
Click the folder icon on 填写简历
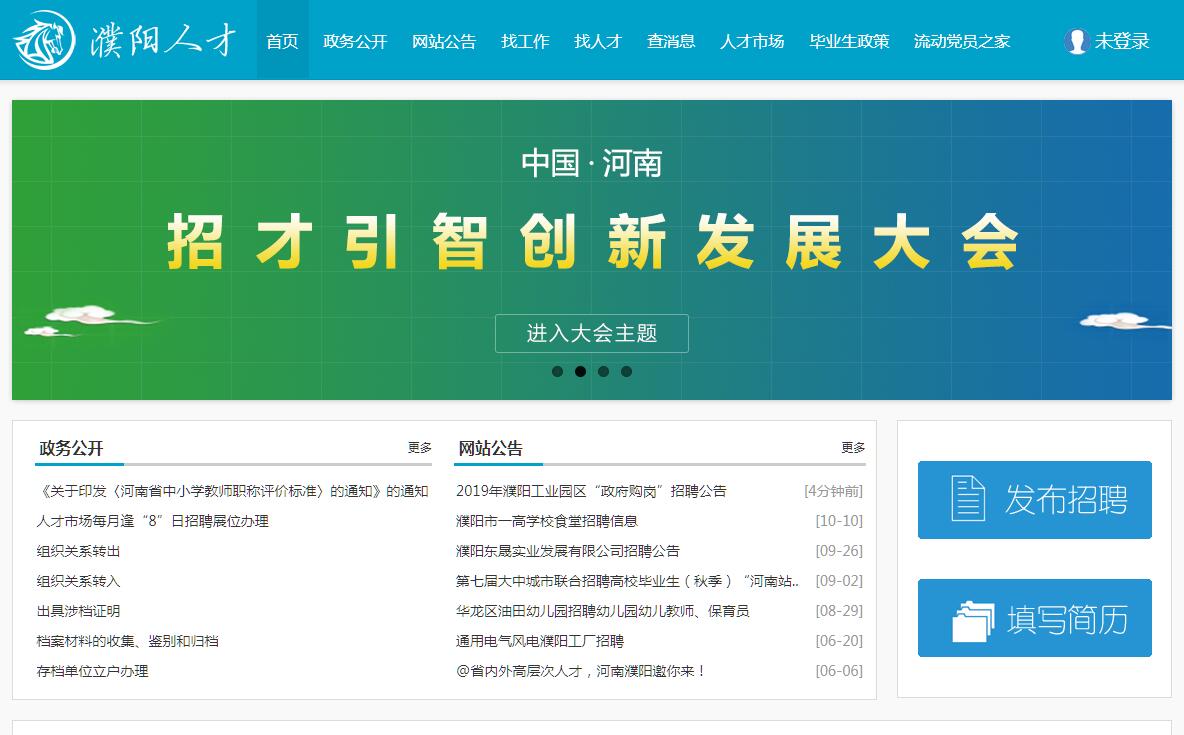972,620
